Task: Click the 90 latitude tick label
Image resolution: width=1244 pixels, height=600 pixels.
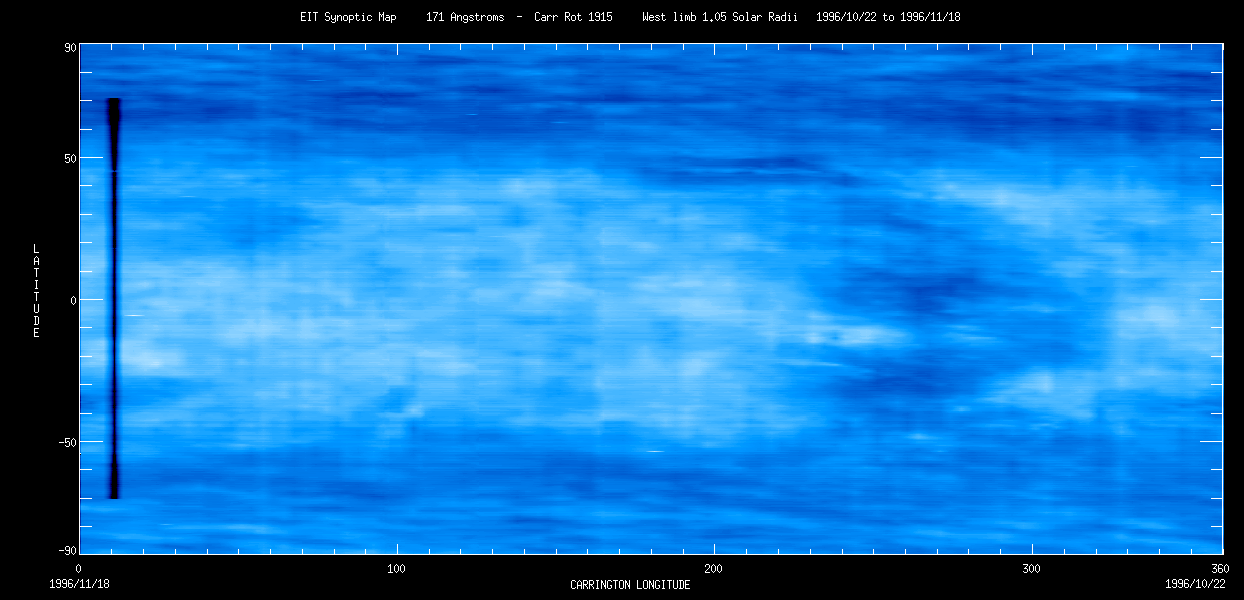Action: pos(70,47)
